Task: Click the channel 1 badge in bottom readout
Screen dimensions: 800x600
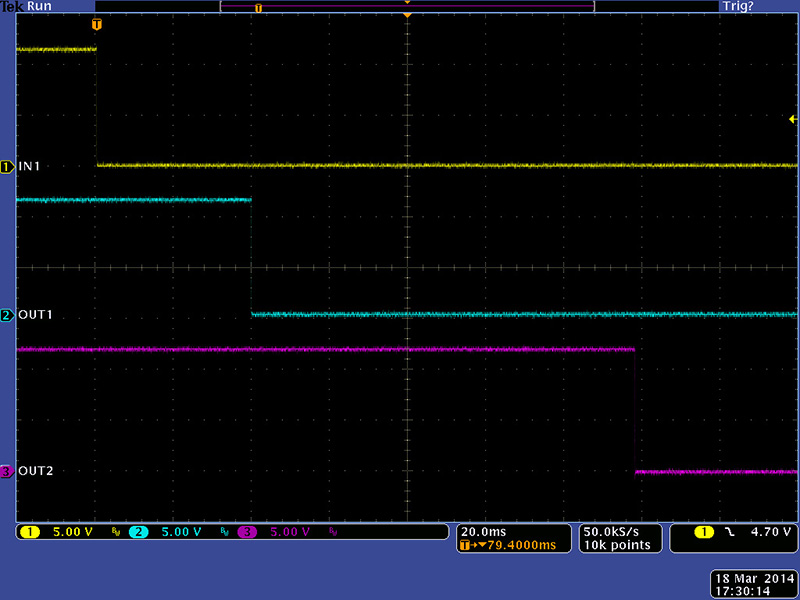Action: (x=29, y=532)
